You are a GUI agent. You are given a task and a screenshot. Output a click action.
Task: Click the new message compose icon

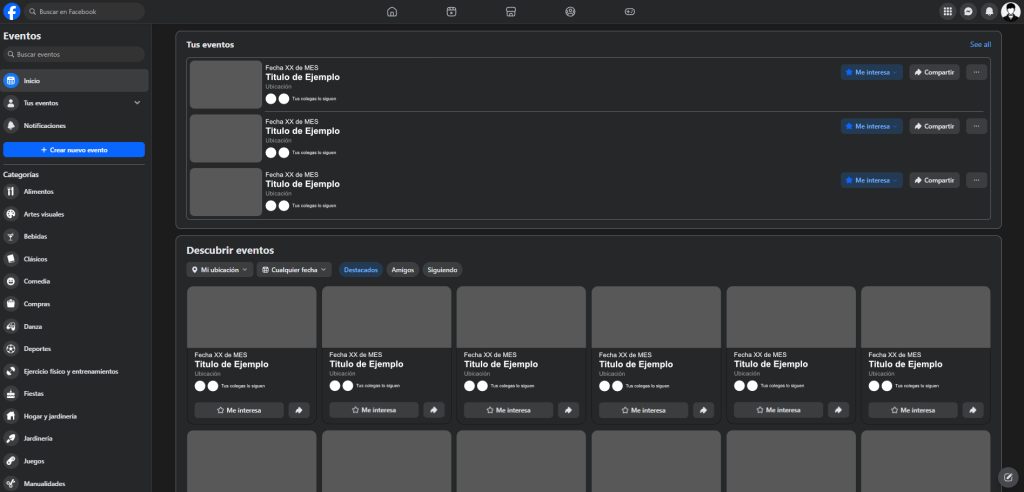click(x=1008, y=476)
